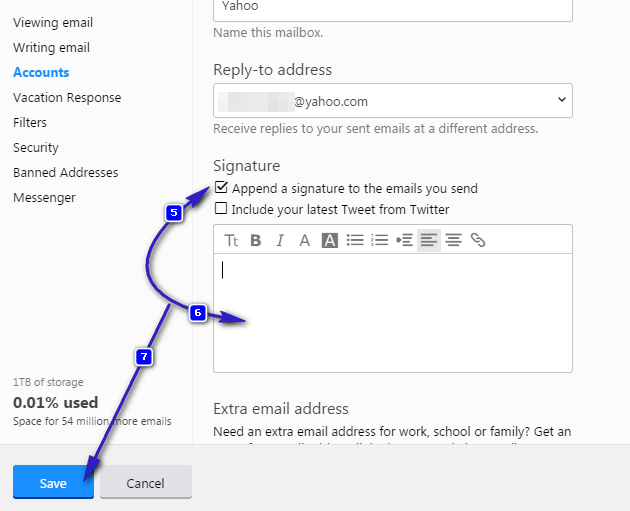Open the Filters settings

[x=30, y=123]
